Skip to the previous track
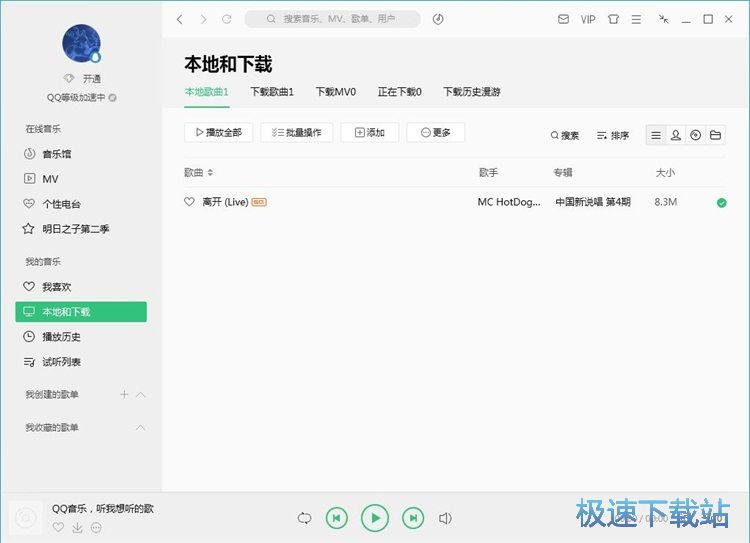This screenshot has width=750, height=543. [337, 518]
